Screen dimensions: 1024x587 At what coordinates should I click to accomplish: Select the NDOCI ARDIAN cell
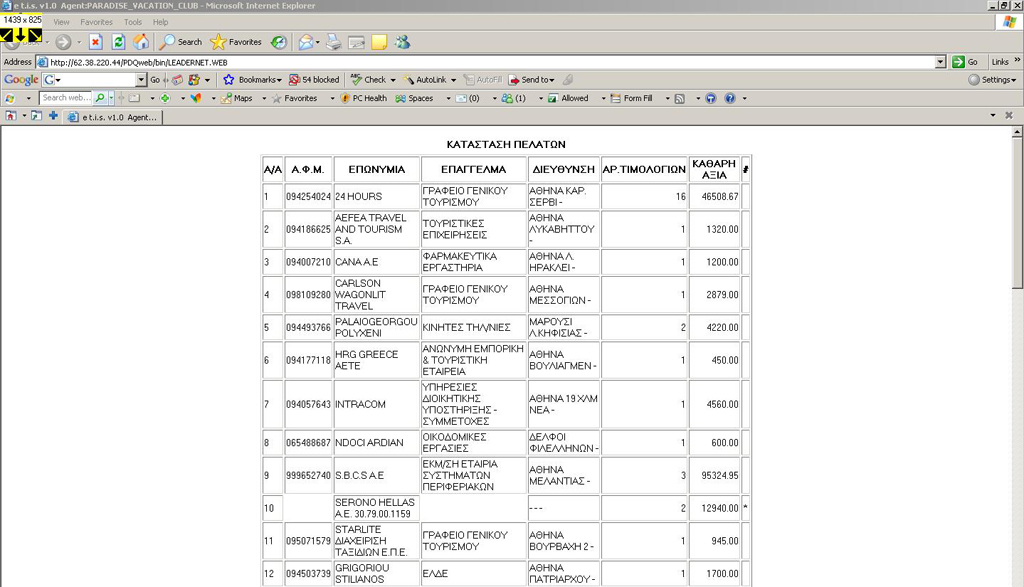(376, 443)
